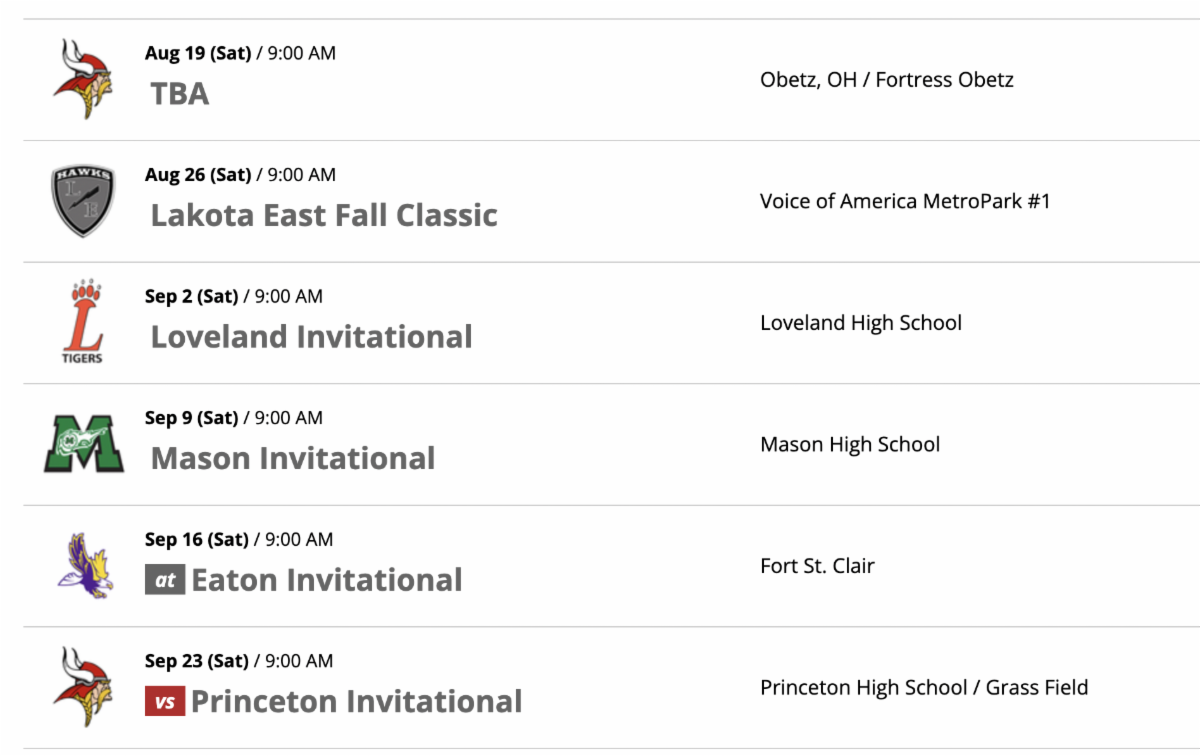Click the Obetz, OH / Fortress Obetz location
The image size is (1200, 756).
tap(887, 80)
